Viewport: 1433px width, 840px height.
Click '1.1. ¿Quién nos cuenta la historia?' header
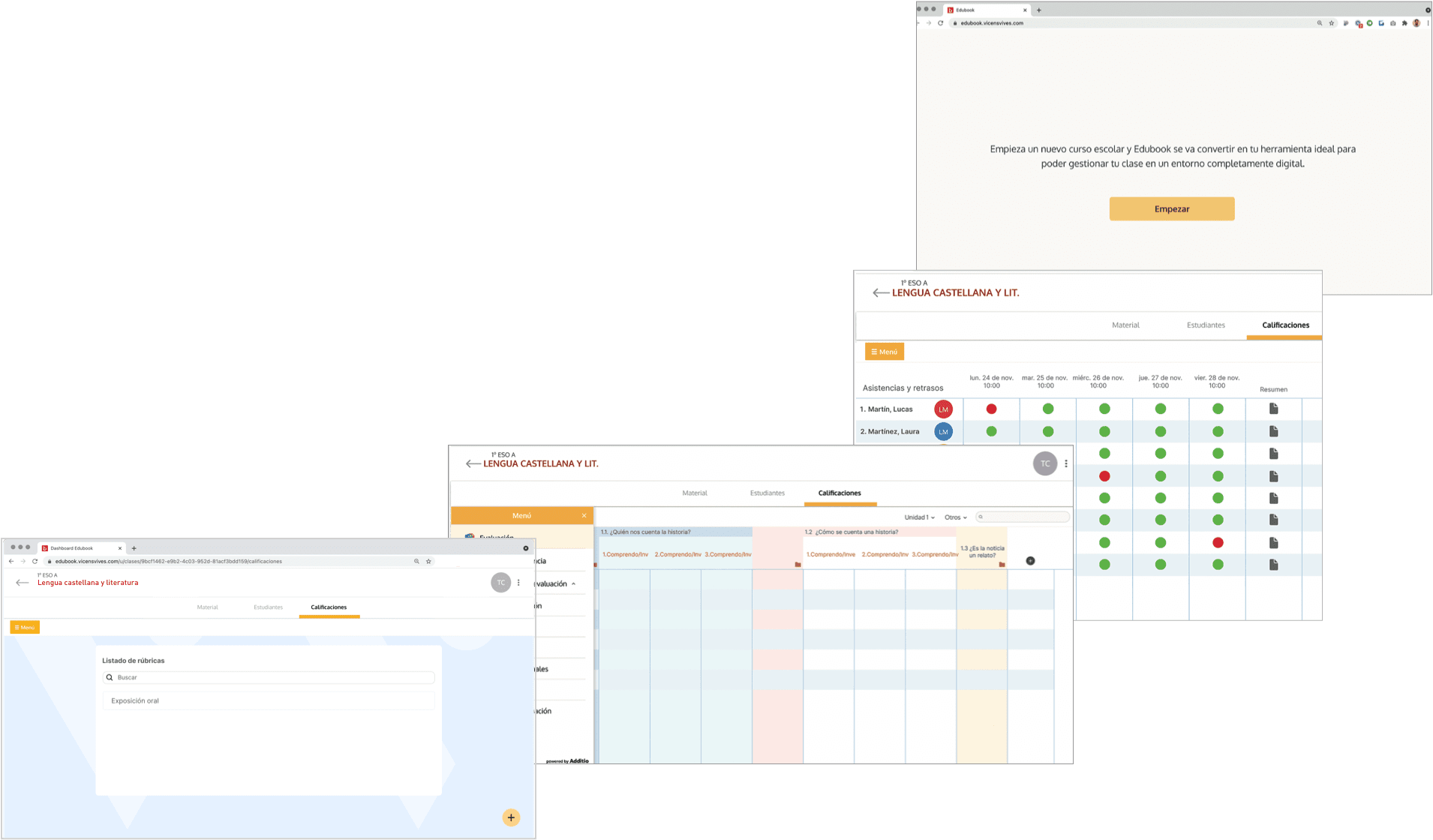click(x=646, y=532)
